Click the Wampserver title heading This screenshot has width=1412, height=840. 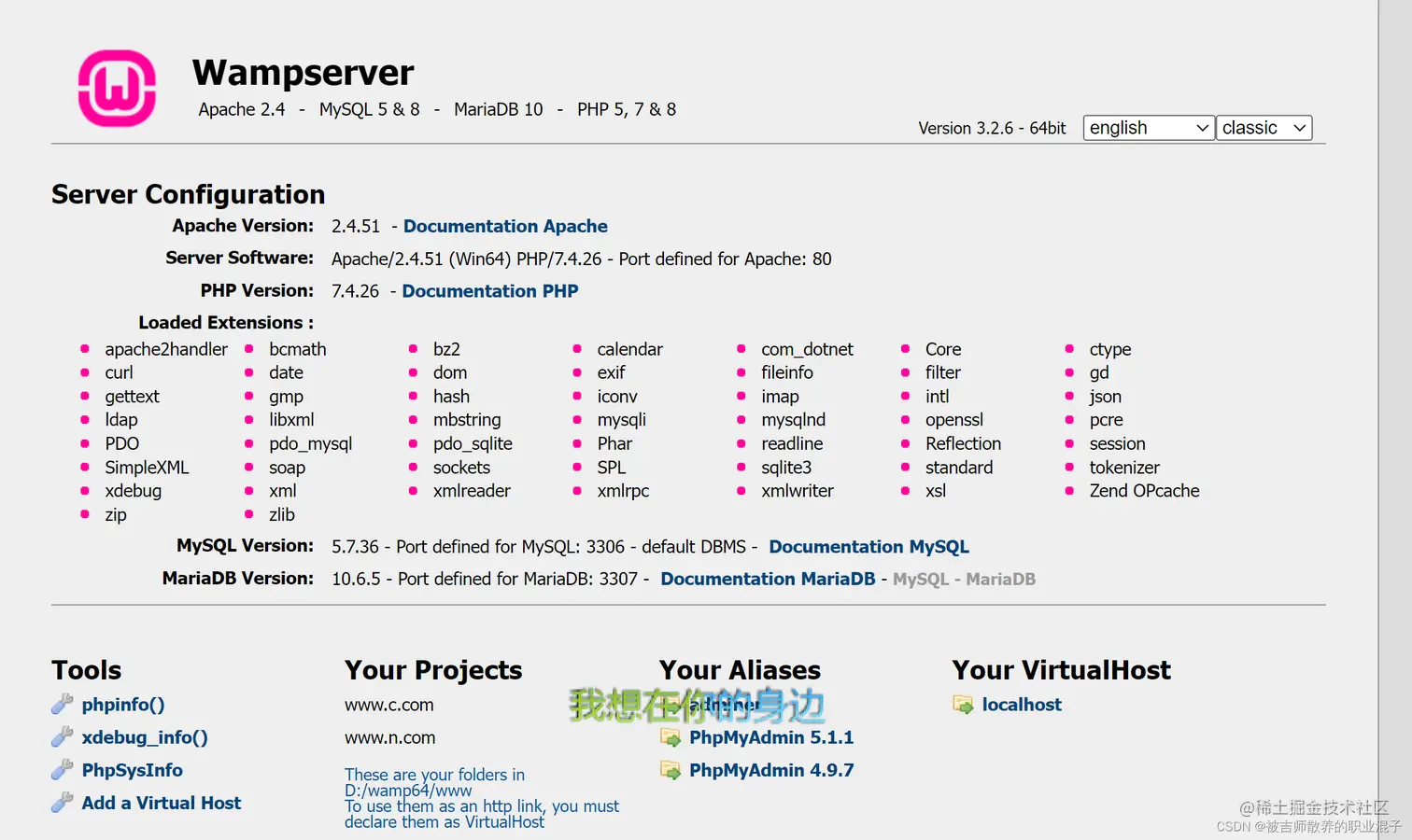[303, 73]
